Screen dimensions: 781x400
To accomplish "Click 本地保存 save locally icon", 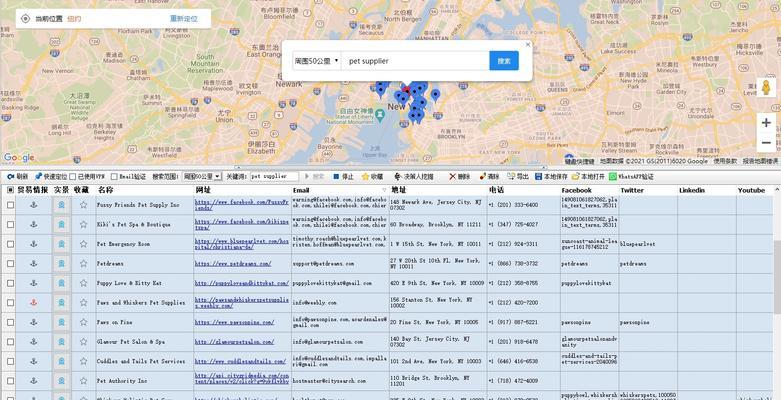I will 538,177.
